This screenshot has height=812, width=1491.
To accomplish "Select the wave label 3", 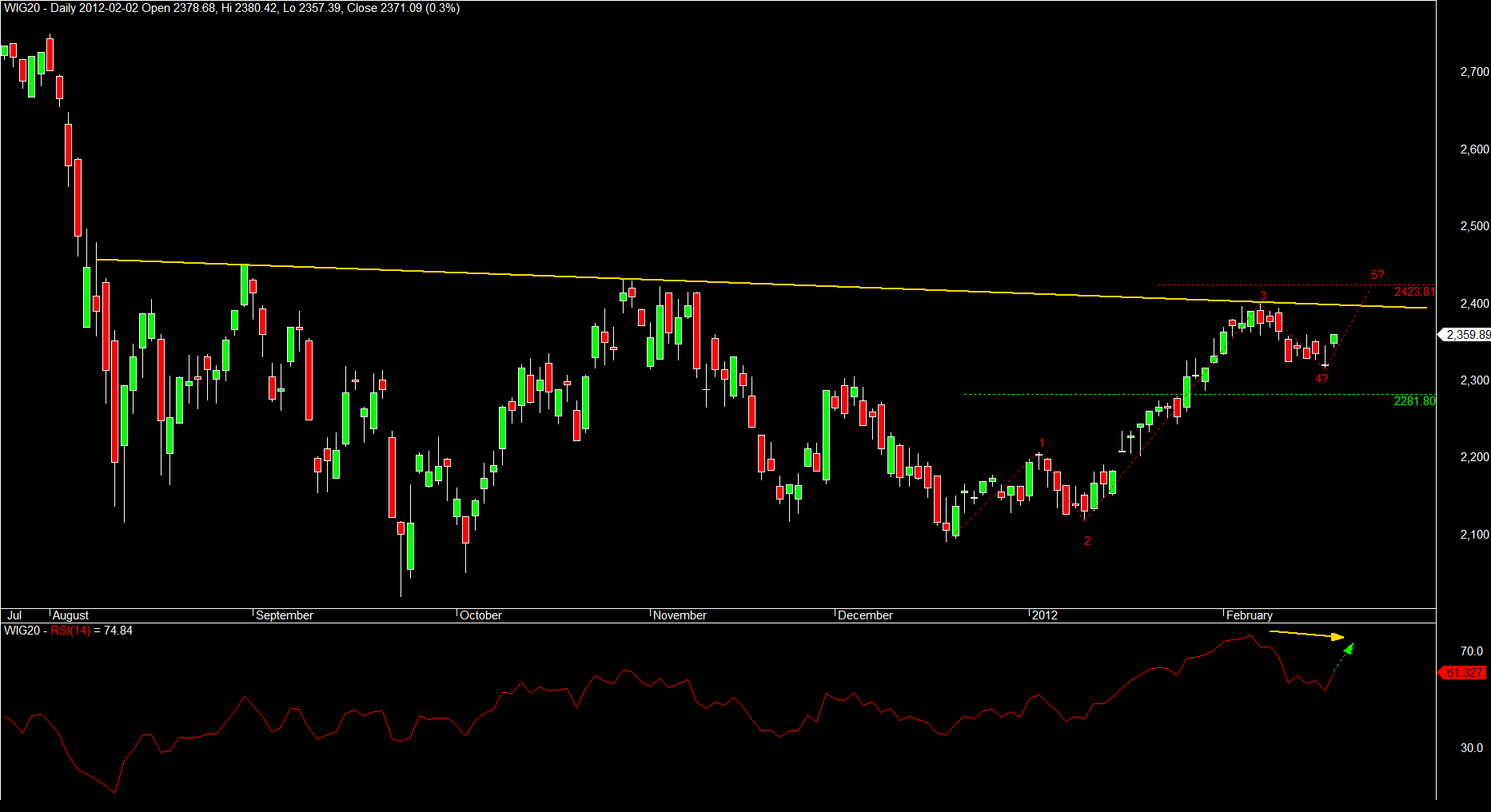I will click(x=1263, y=296).
